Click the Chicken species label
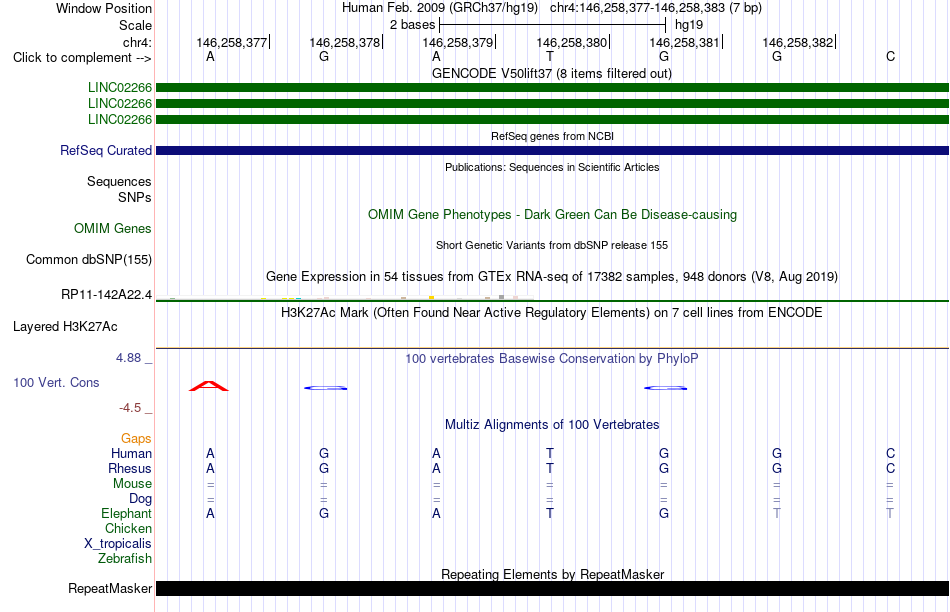 click(128, 528)
